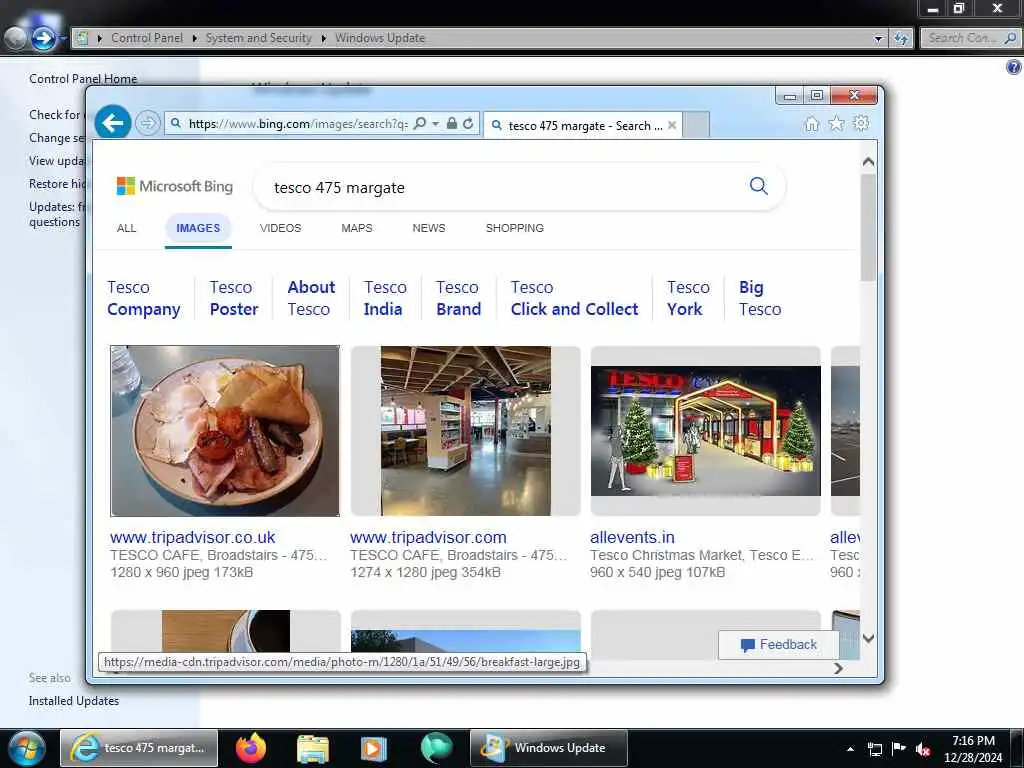Click the Action Center flag icon
The width and height of the screenshot is (1024, 768).
pos(899,749)
